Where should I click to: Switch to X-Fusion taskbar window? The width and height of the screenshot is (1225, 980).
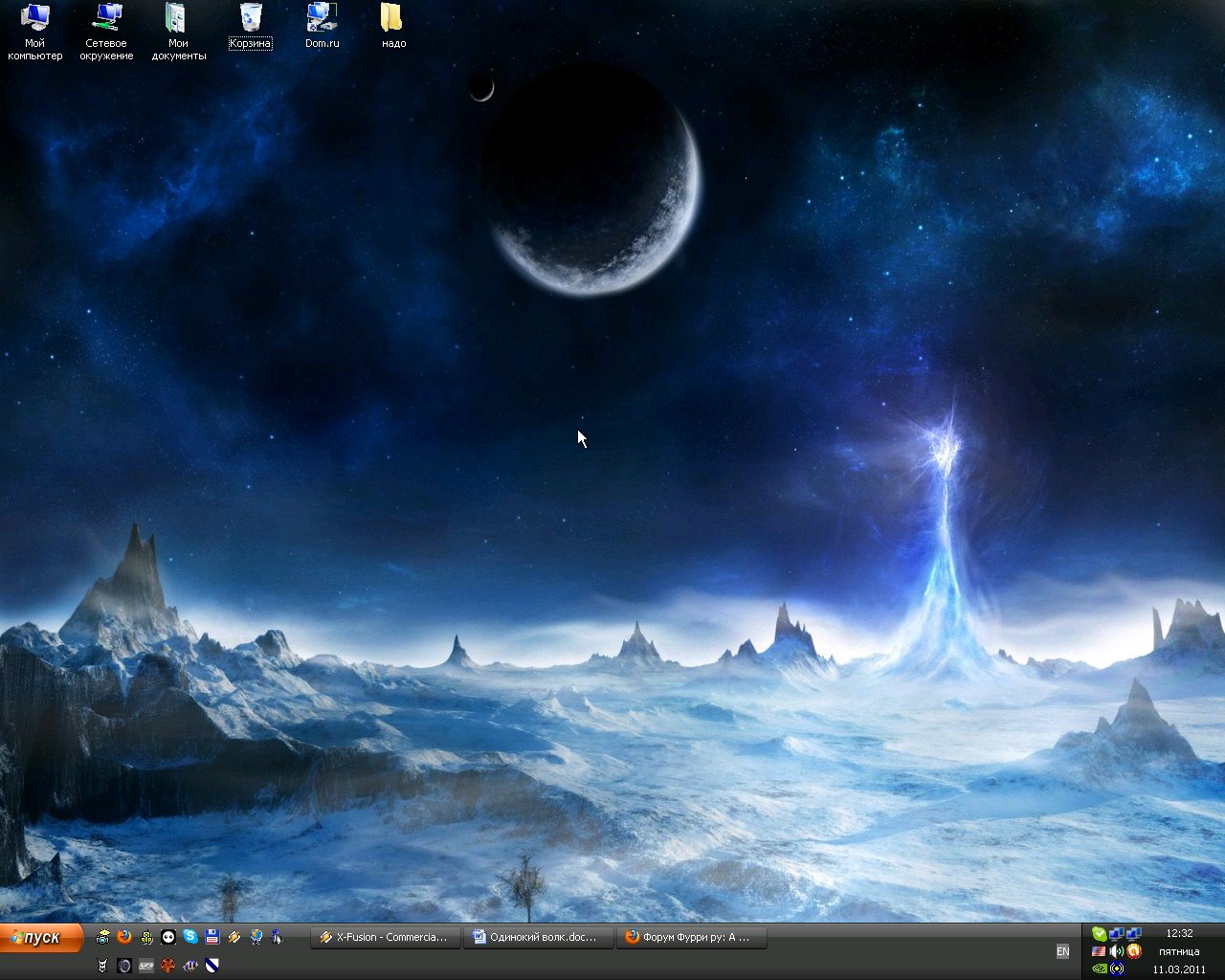pos(385,938)
